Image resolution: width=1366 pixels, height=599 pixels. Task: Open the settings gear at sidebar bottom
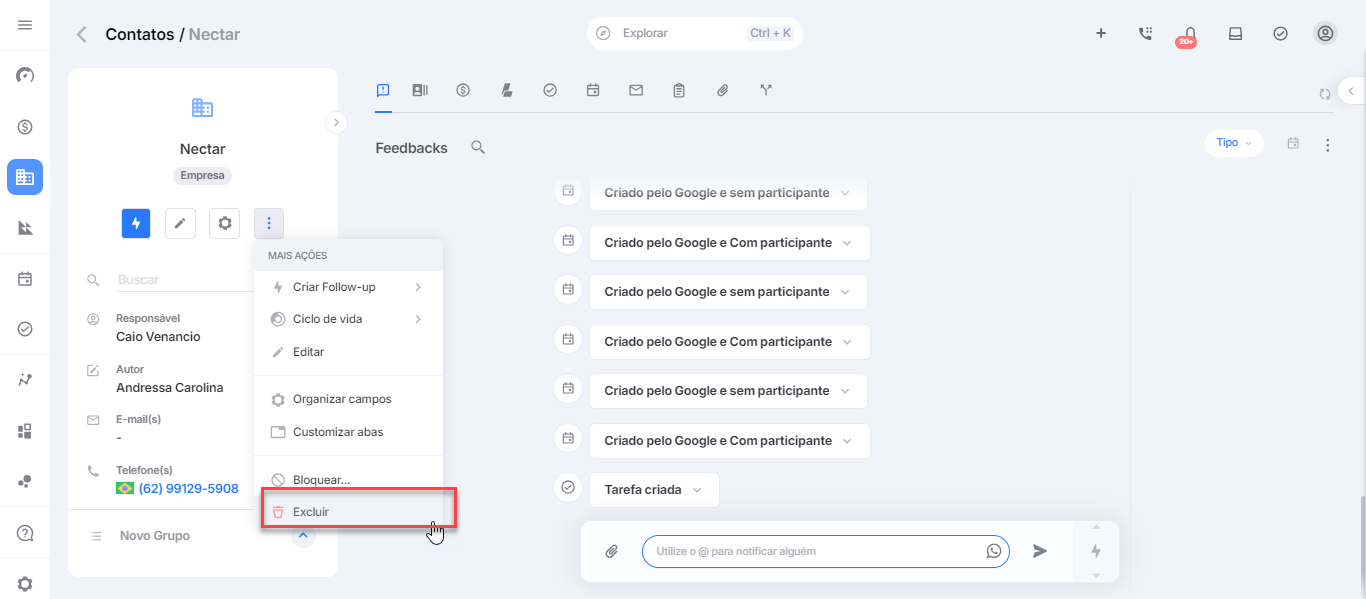tap(25, 584)
